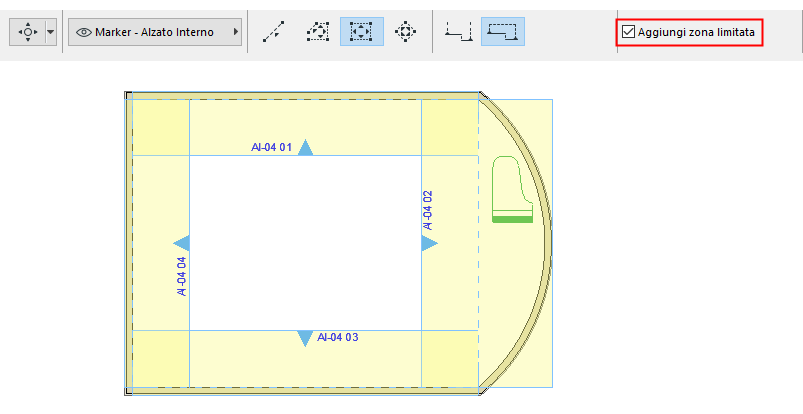This screenshot has height=414, width=803.
Task: Select the rotated rectangle geometry method icon
Action: click(405, 32)
